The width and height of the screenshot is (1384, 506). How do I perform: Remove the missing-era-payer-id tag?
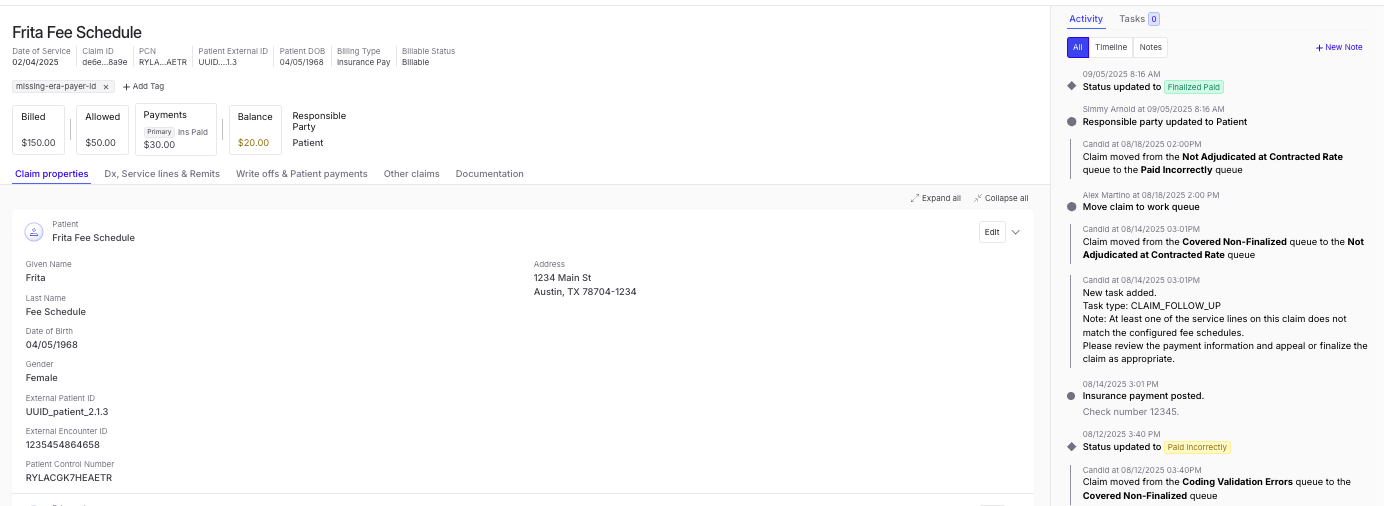pyautogui.click(x=106, y=87)
